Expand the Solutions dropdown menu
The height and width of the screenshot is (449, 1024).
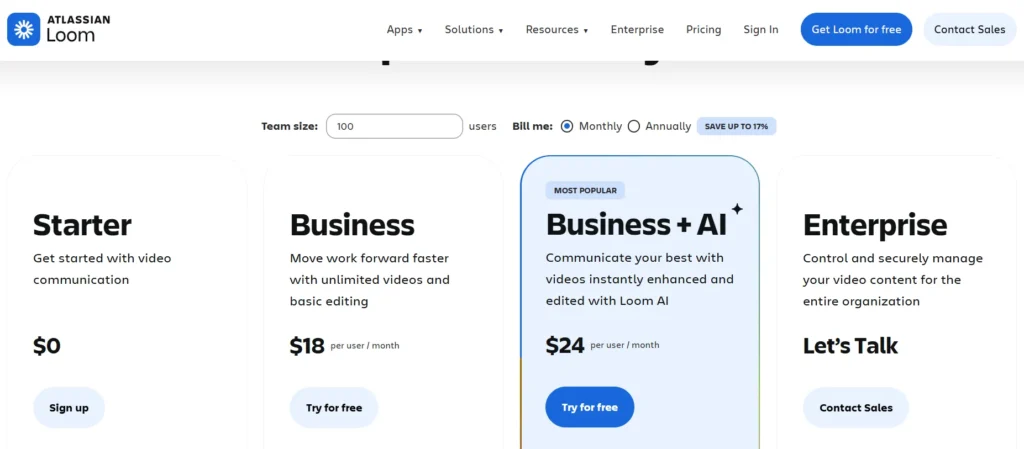473,30
